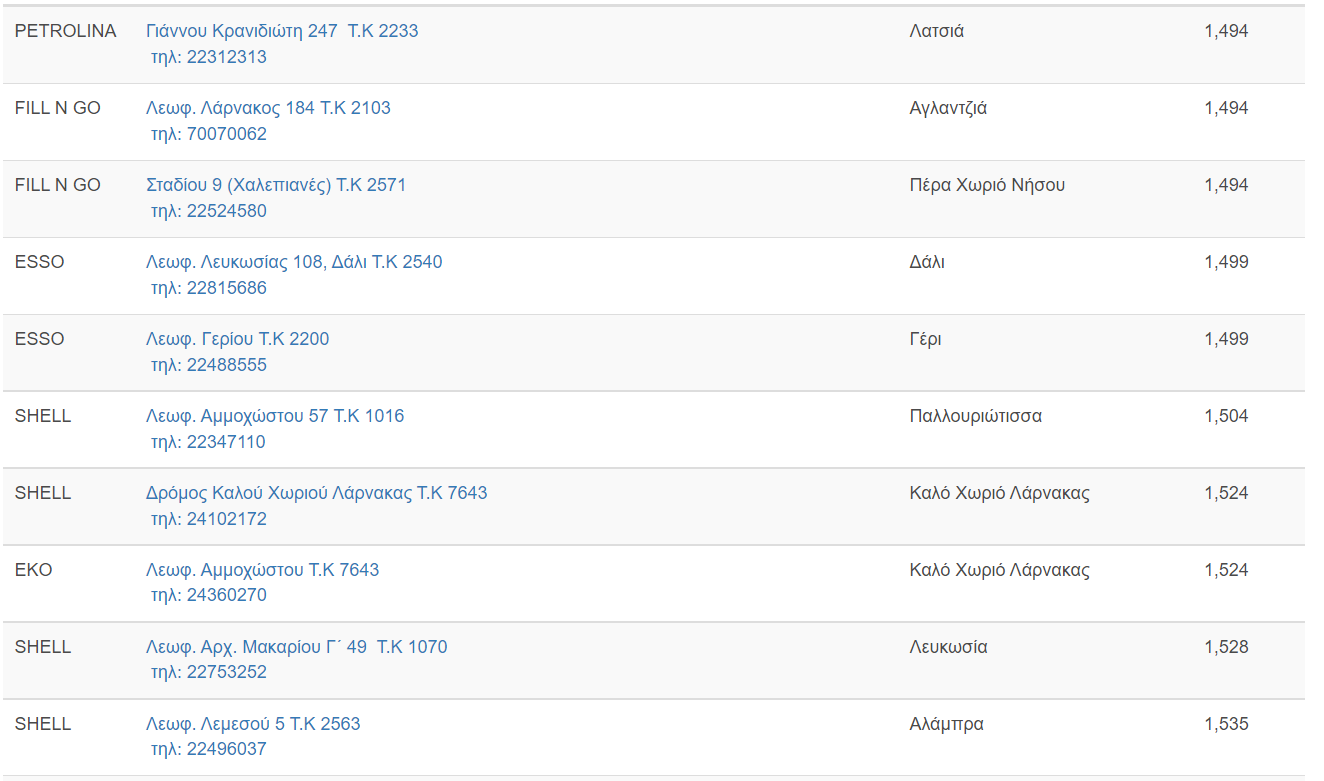
Task: Open address link Λεωφ. Γερίου Τ.Κ 2200
Action: (237, 339)
